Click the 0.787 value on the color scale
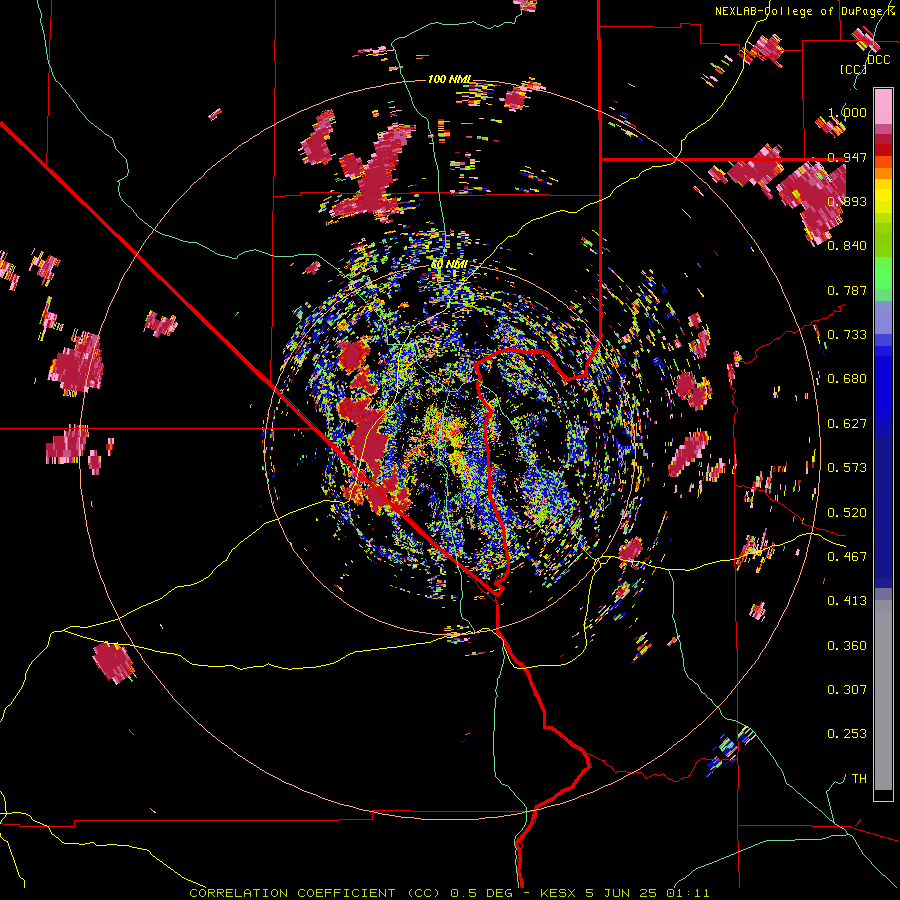 click(x=847, y=290)
